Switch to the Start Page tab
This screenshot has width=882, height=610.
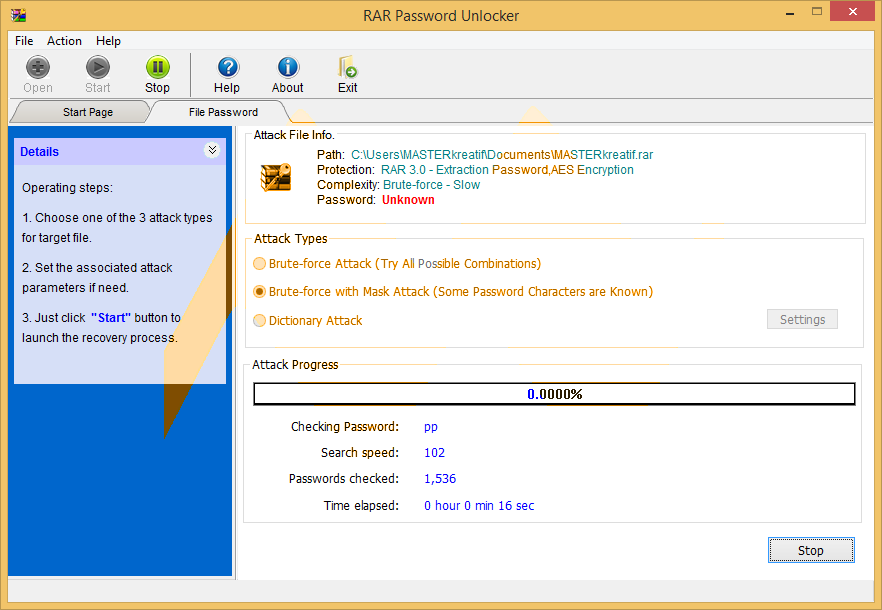point(88,112)
